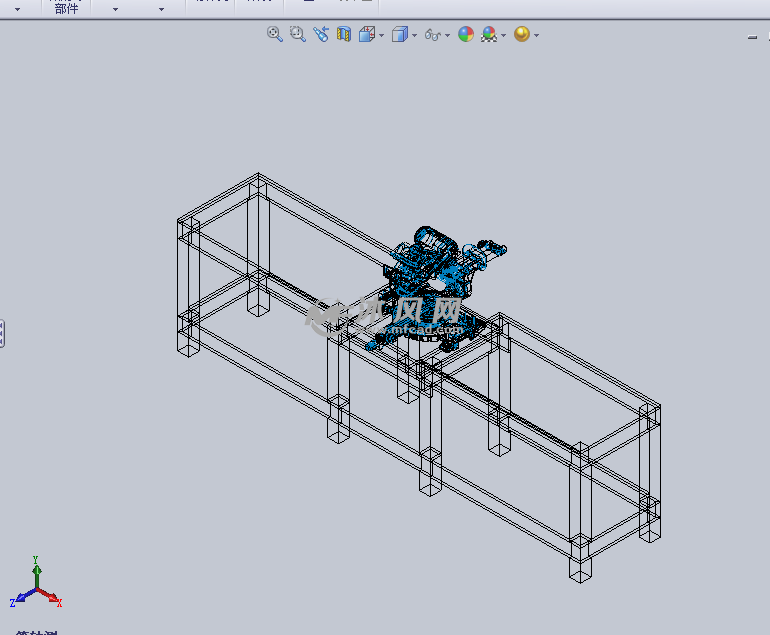Click the View Settings yellow sphere icon
Screen dimensions: 770x635
[521, 34]
